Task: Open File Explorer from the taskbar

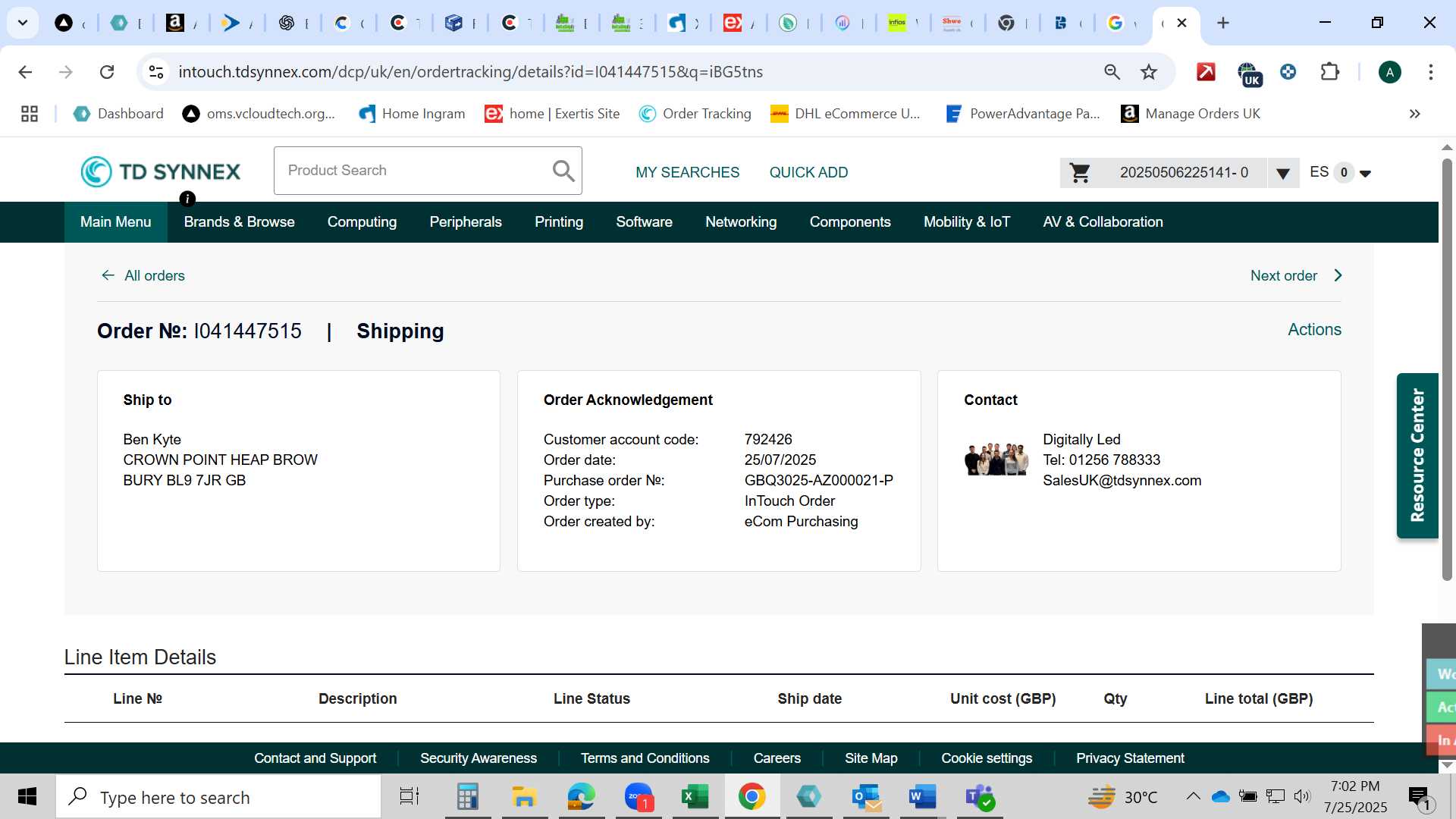Action: tap(524, 797)
